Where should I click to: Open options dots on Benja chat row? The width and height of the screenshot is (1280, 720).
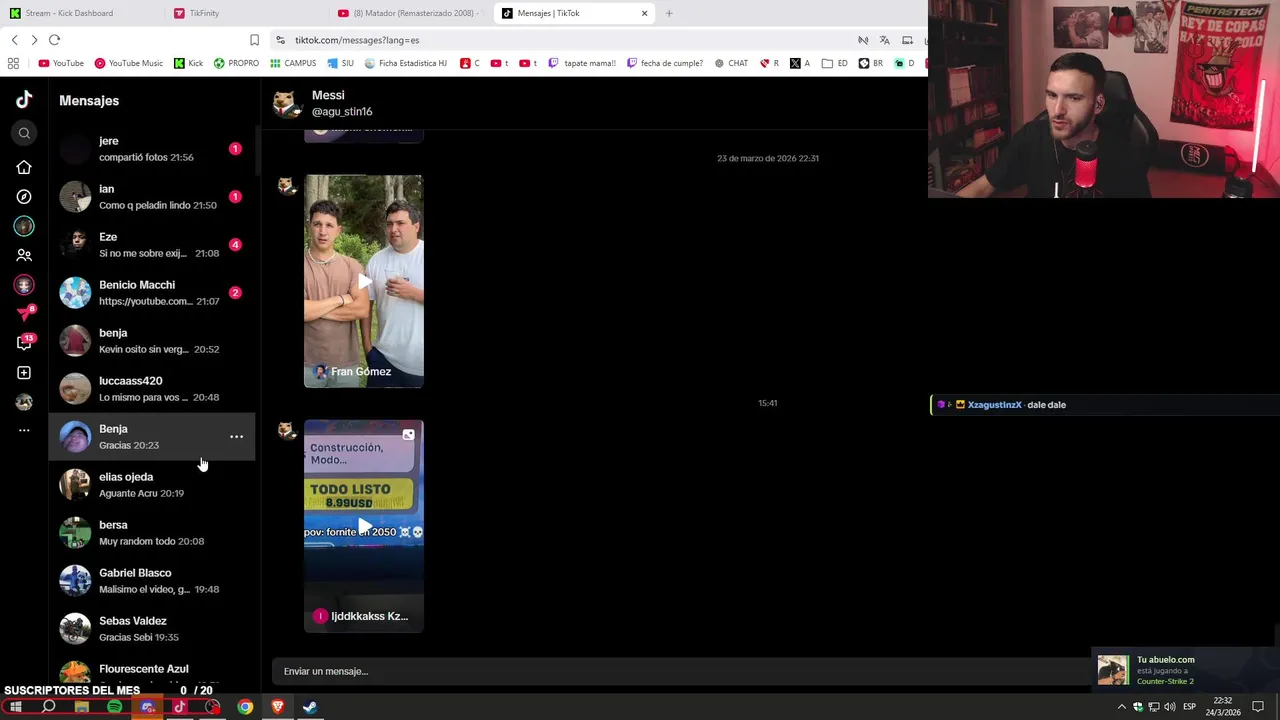237,437
